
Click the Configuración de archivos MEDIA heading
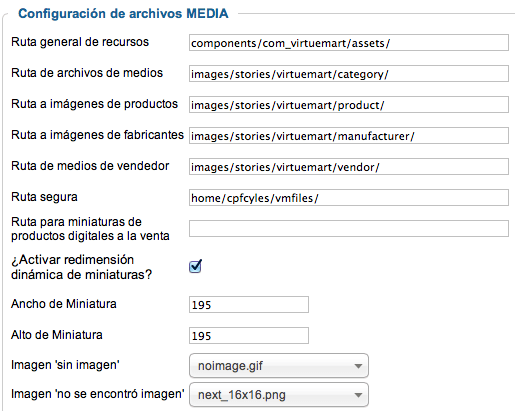click(x=123, y=14)
